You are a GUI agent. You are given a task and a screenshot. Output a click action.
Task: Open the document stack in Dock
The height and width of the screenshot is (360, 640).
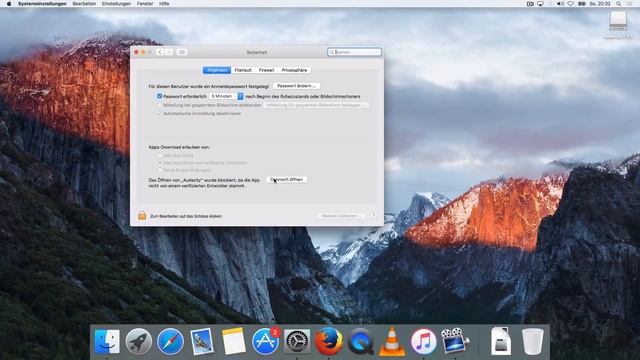(501, 341)
